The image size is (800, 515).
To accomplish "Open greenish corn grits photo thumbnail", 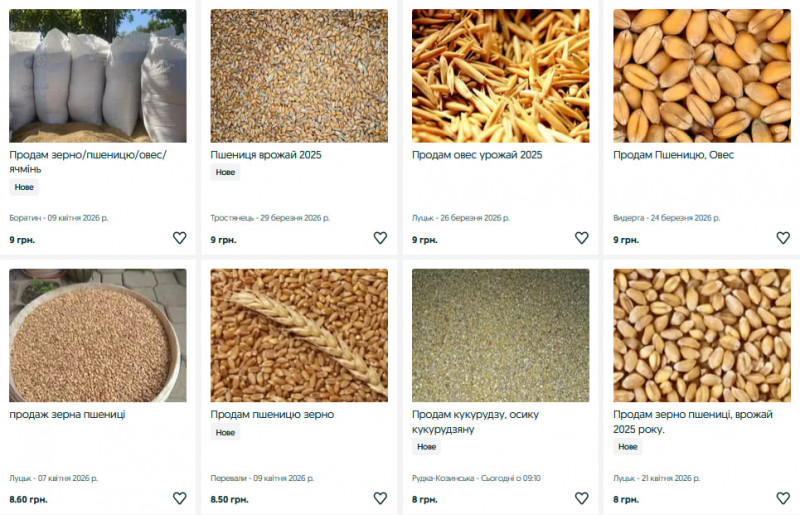I will [x=501, y=335].
